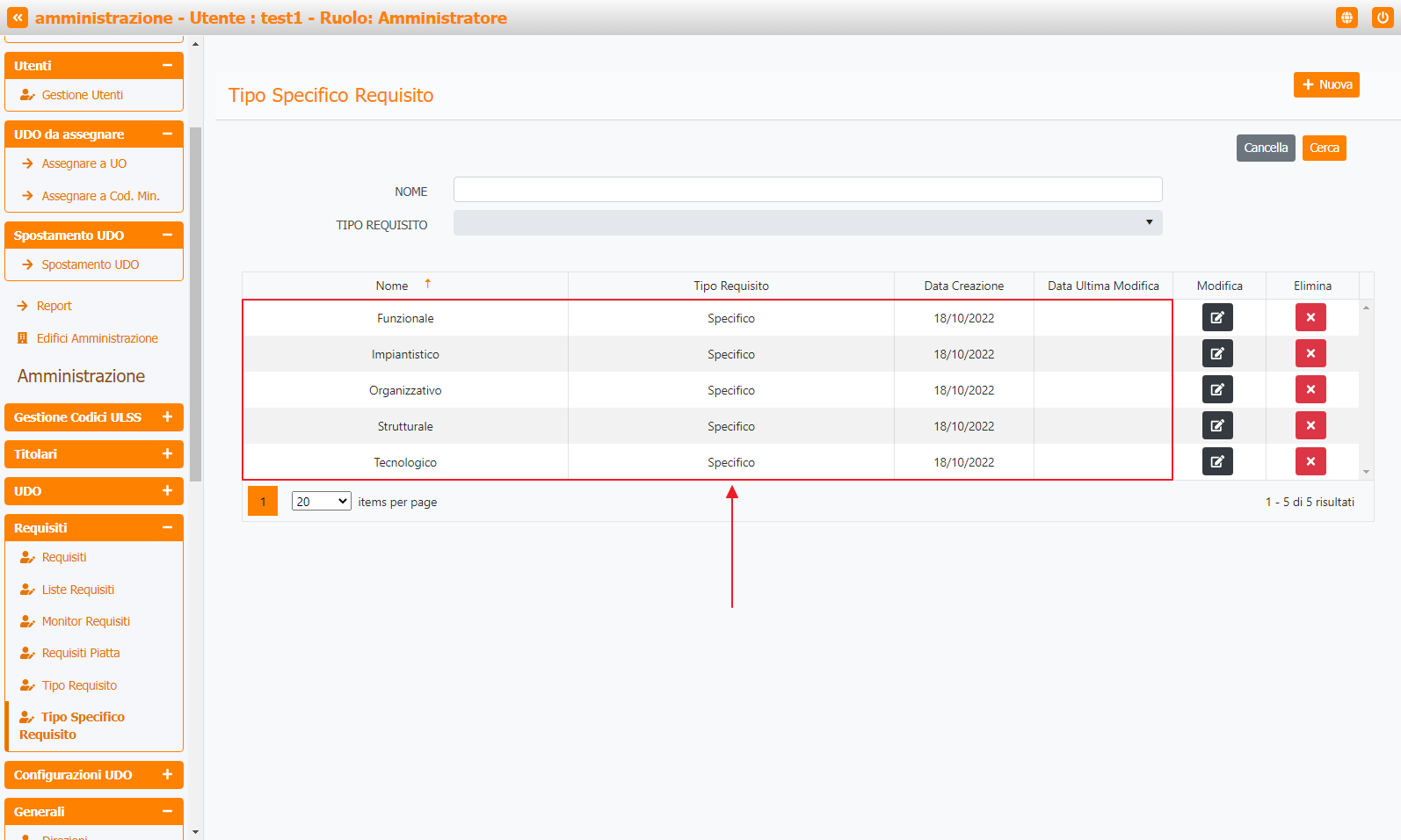Collapse the UDO da assegnare section
Viewport: 1401px width, 840px height.
[x=167, y=134]
